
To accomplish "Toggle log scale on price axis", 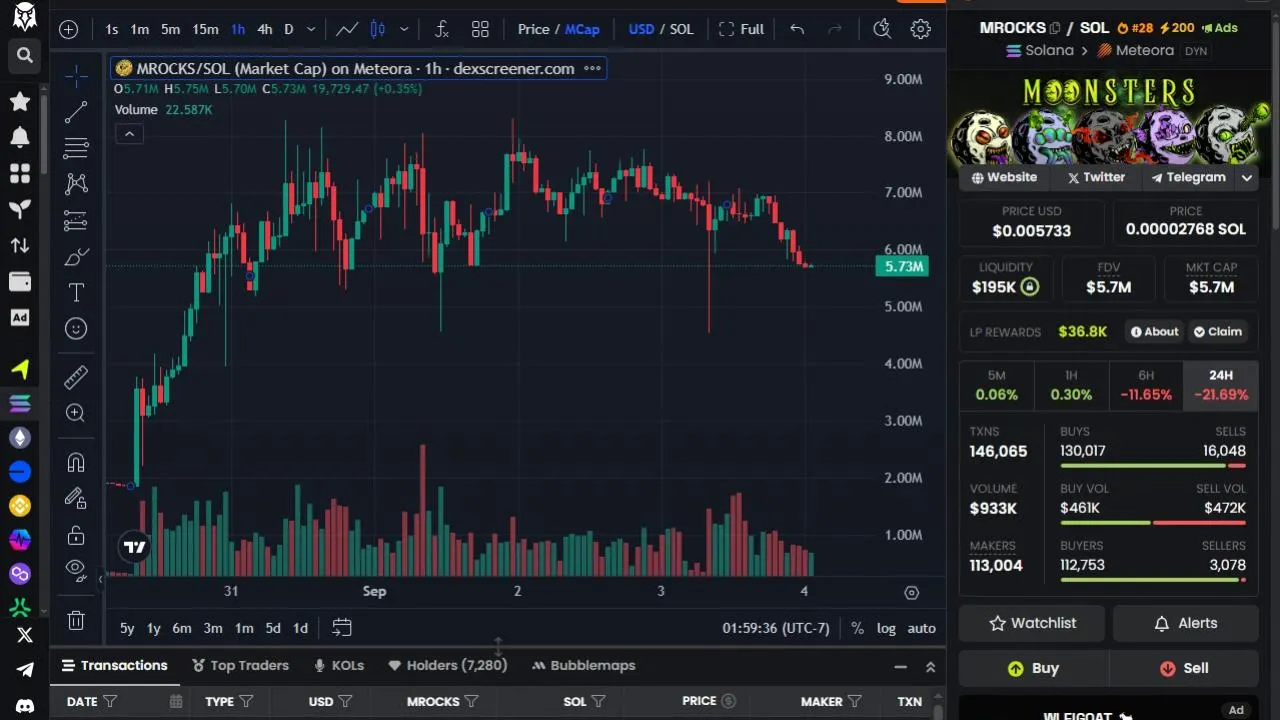I will tap(886, 628).
